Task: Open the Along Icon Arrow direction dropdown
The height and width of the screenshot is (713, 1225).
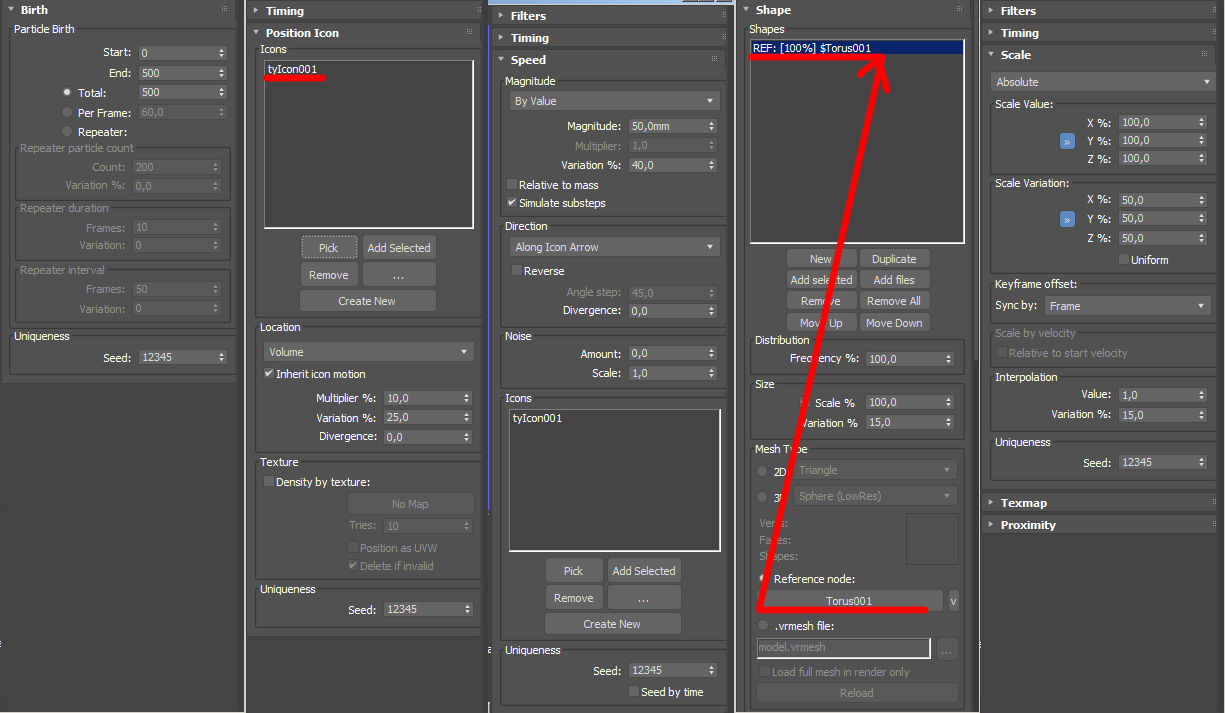Action: point(614,247)
